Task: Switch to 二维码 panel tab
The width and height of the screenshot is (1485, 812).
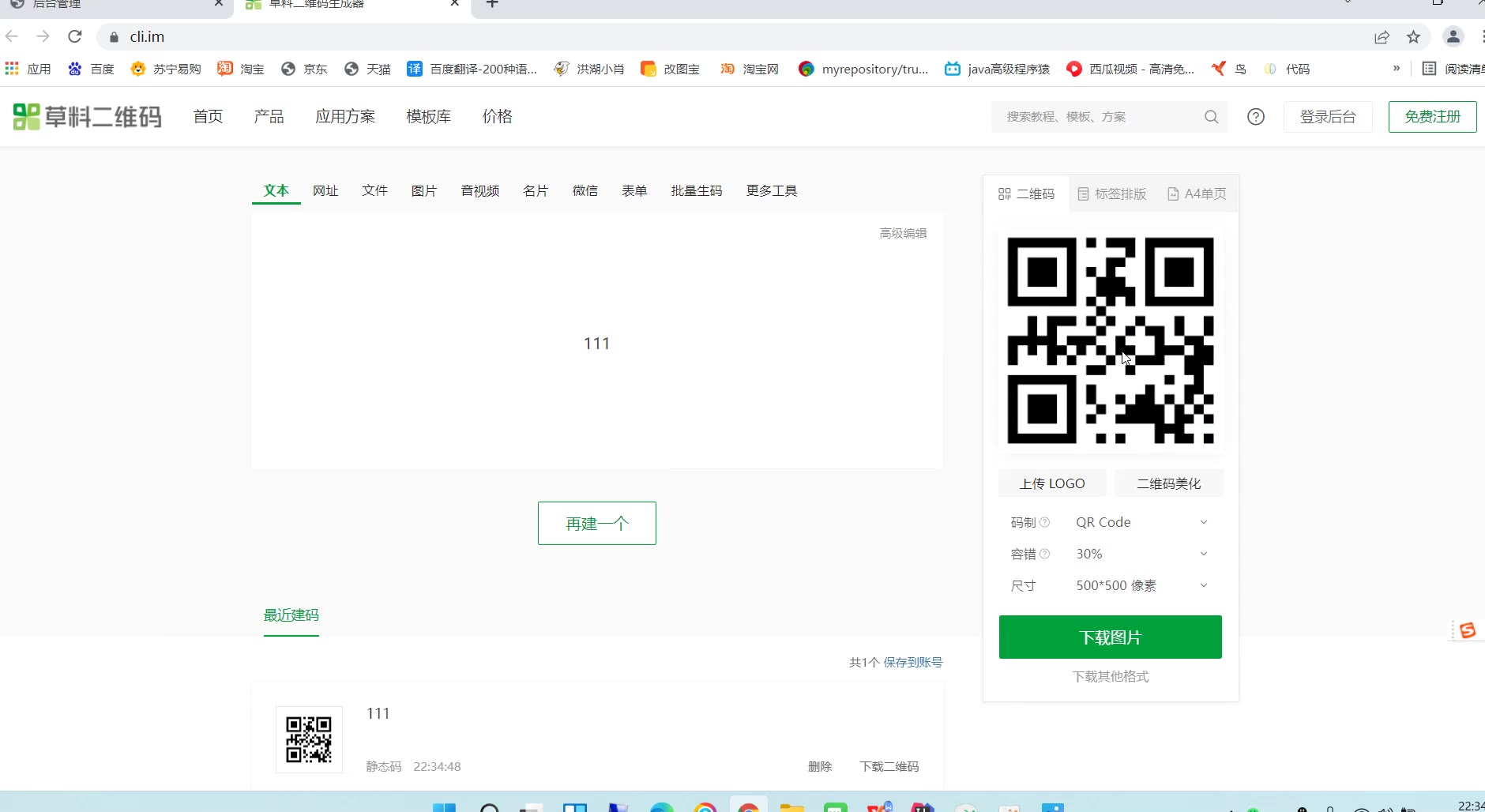Action: 1026,194
